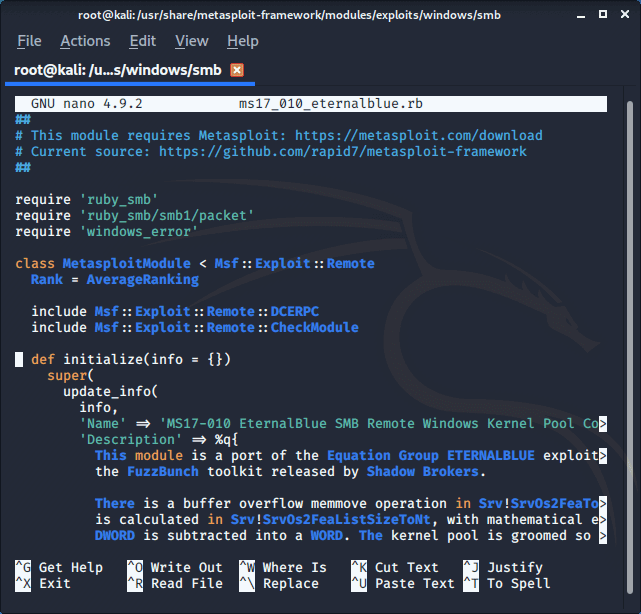
Task: Close the terminal tab with orange X
Action: coord(237,70)
